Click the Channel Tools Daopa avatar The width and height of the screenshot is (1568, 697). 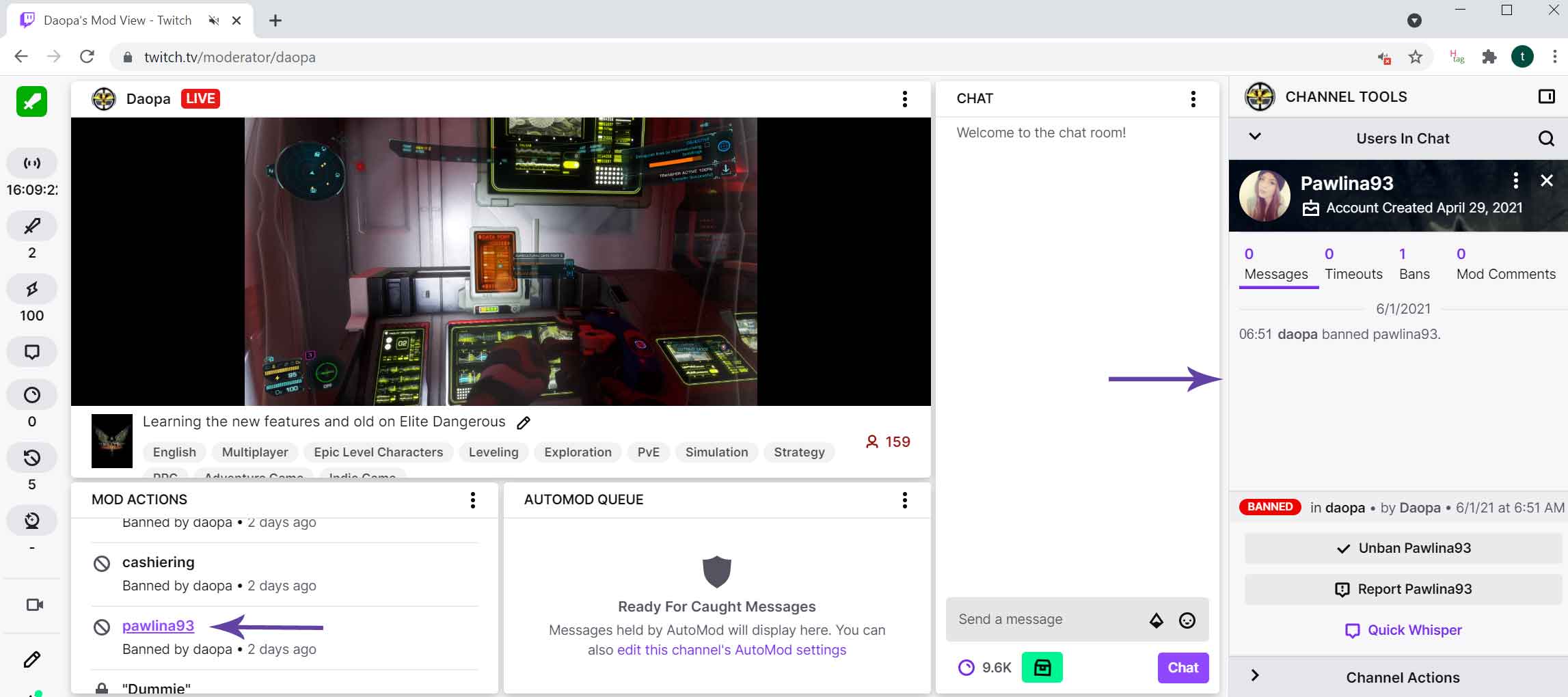pyautogui.click(x=1260, y=96)
